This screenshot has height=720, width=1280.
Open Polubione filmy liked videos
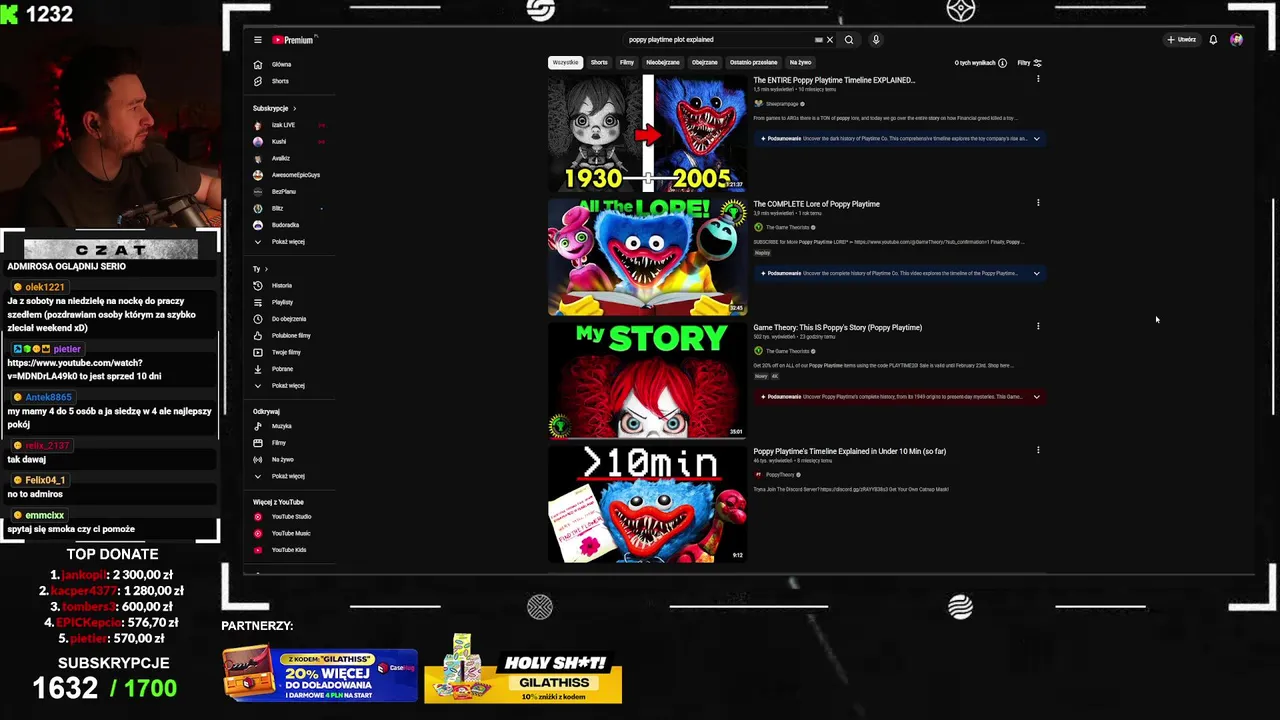[284, 335]
